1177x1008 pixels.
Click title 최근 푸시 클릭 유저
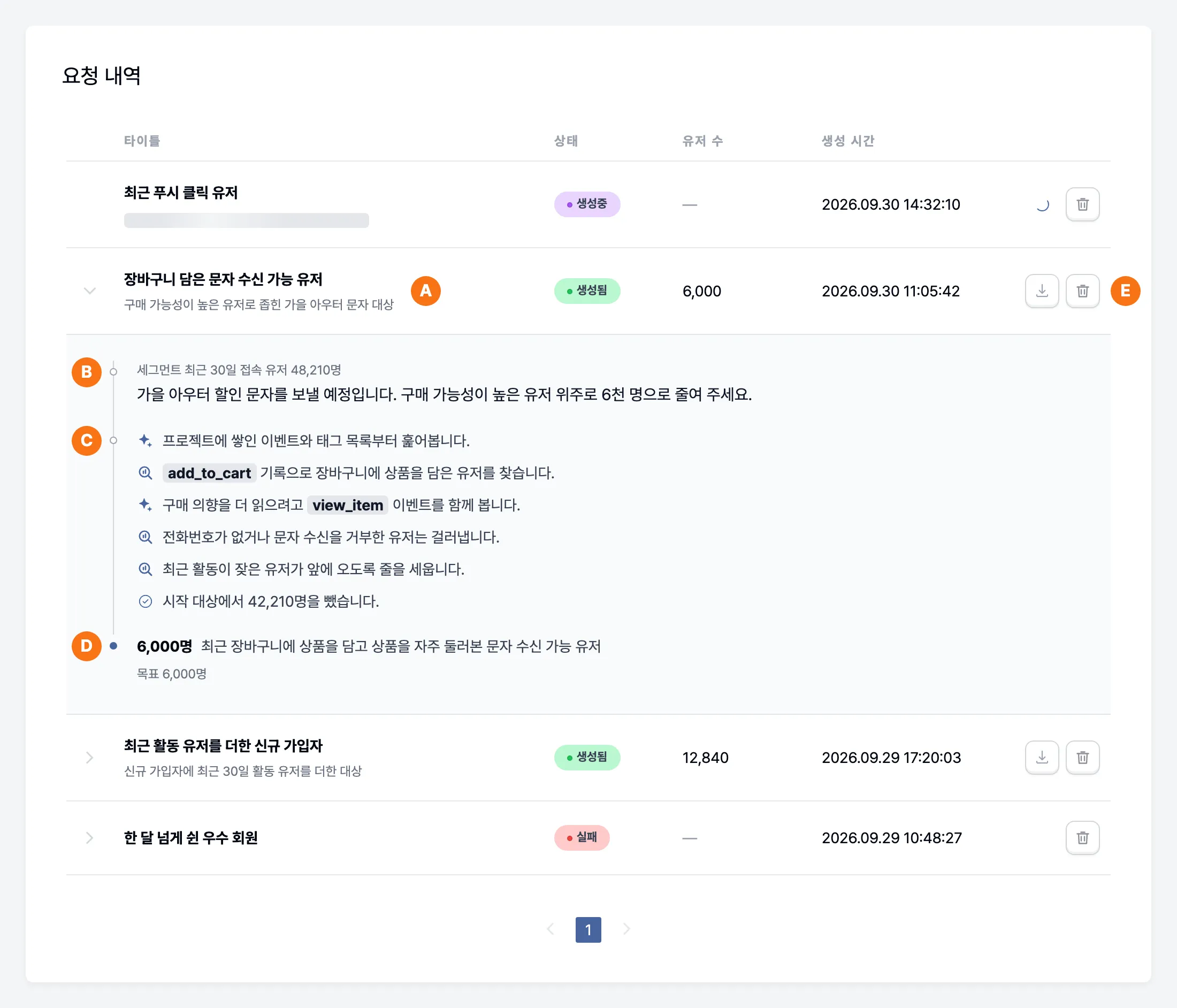pyautogui.click(x=181, y=193)
